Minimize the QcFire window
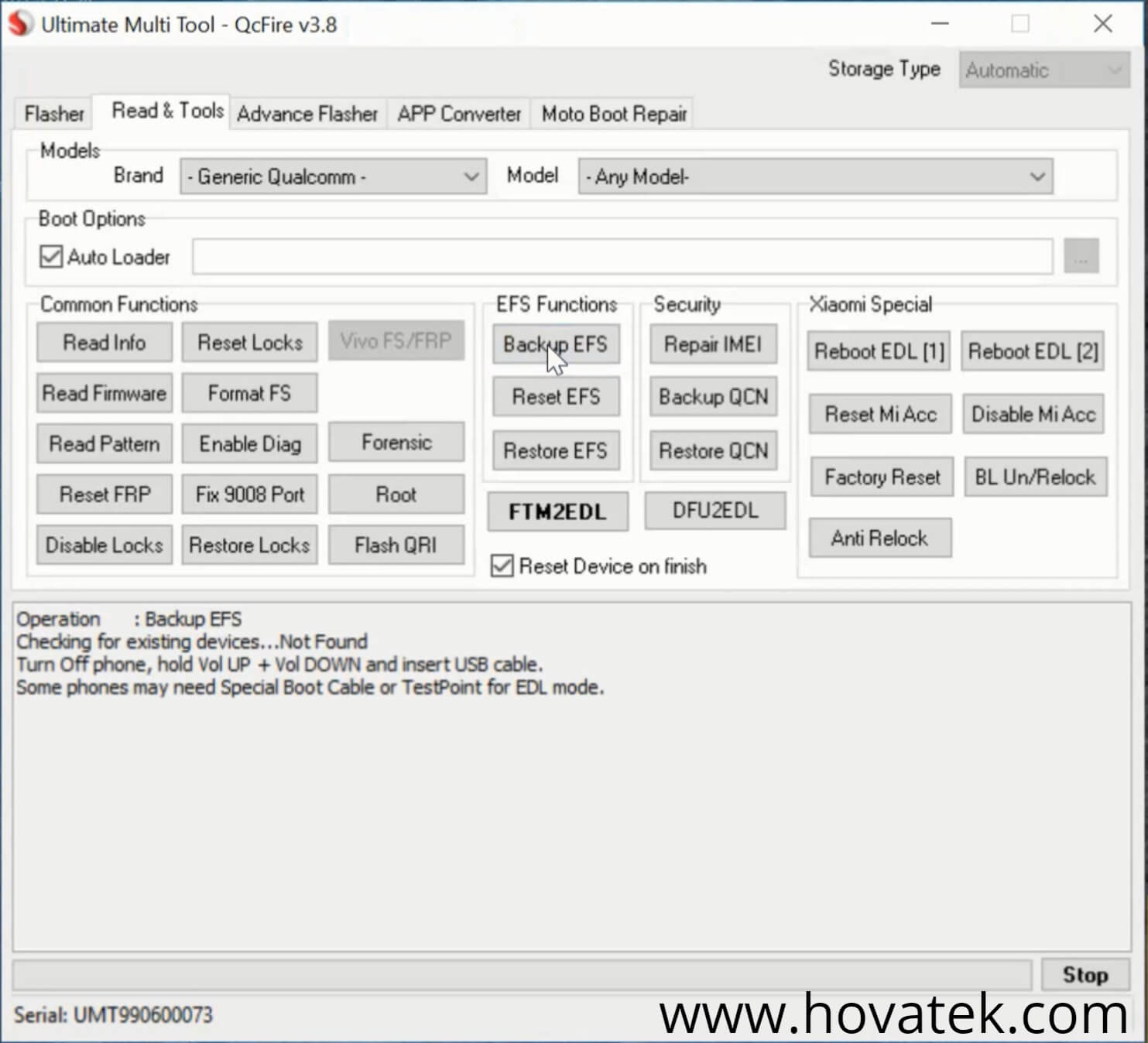The height and width of the screenshot is (1043, 1148). 940,24
